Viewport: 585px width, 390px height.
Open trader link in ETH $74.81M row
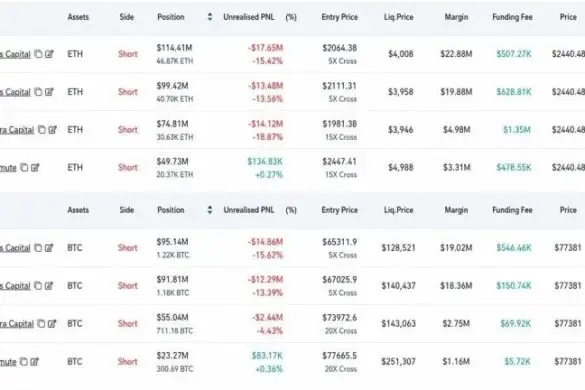pos(17,130)
